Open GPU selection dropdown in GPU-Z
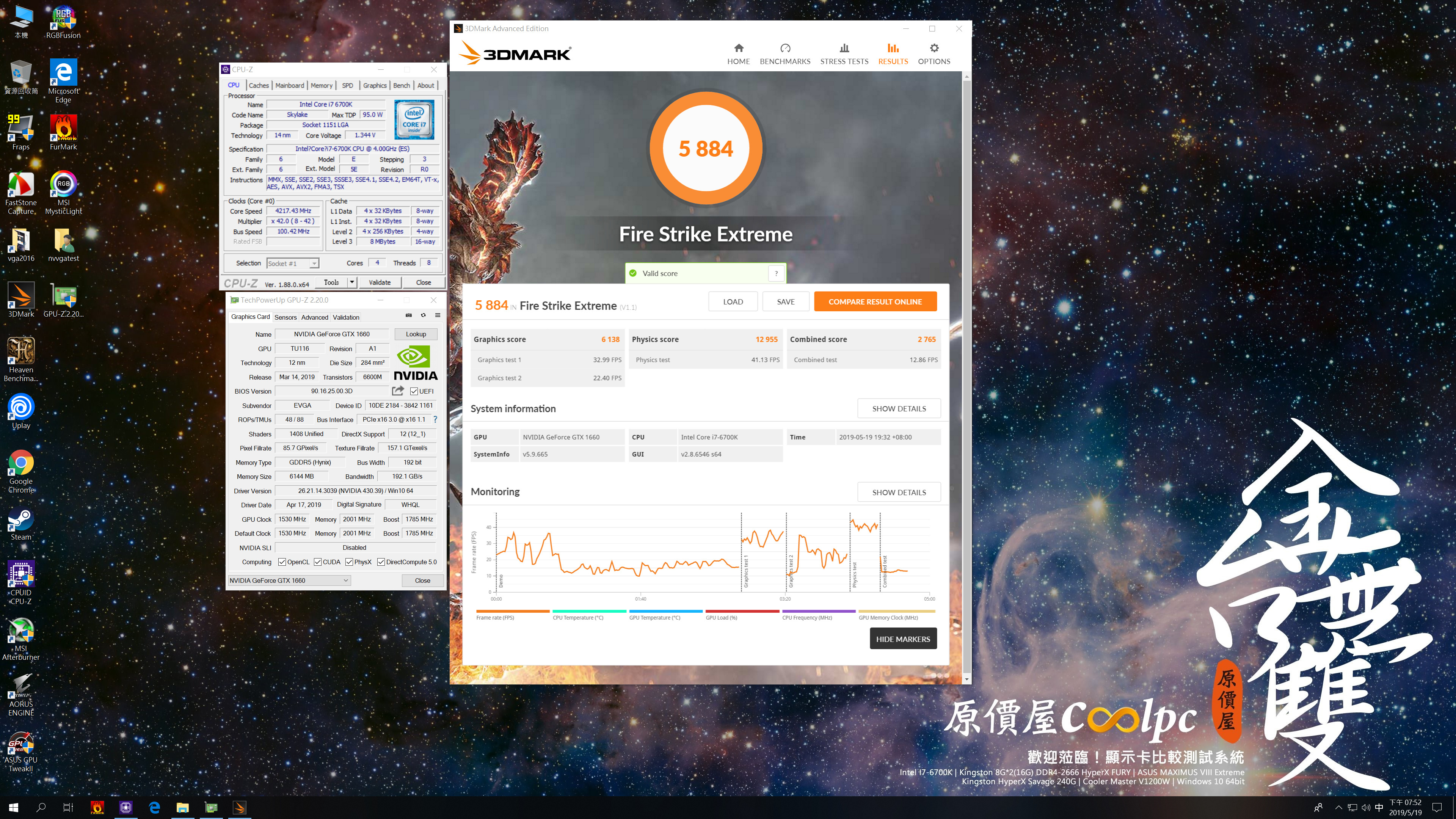The height and width of the screenshot is (819, 1456). [x=289, y=581]
